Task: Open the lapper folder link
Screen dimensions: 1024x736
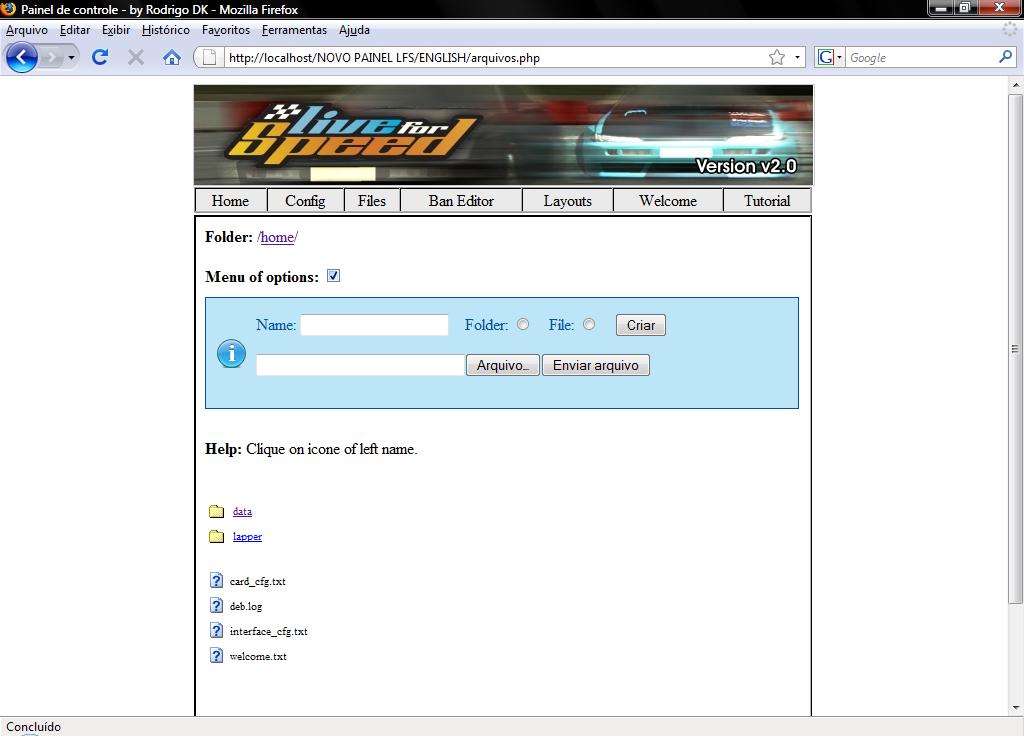Action: 247,537
